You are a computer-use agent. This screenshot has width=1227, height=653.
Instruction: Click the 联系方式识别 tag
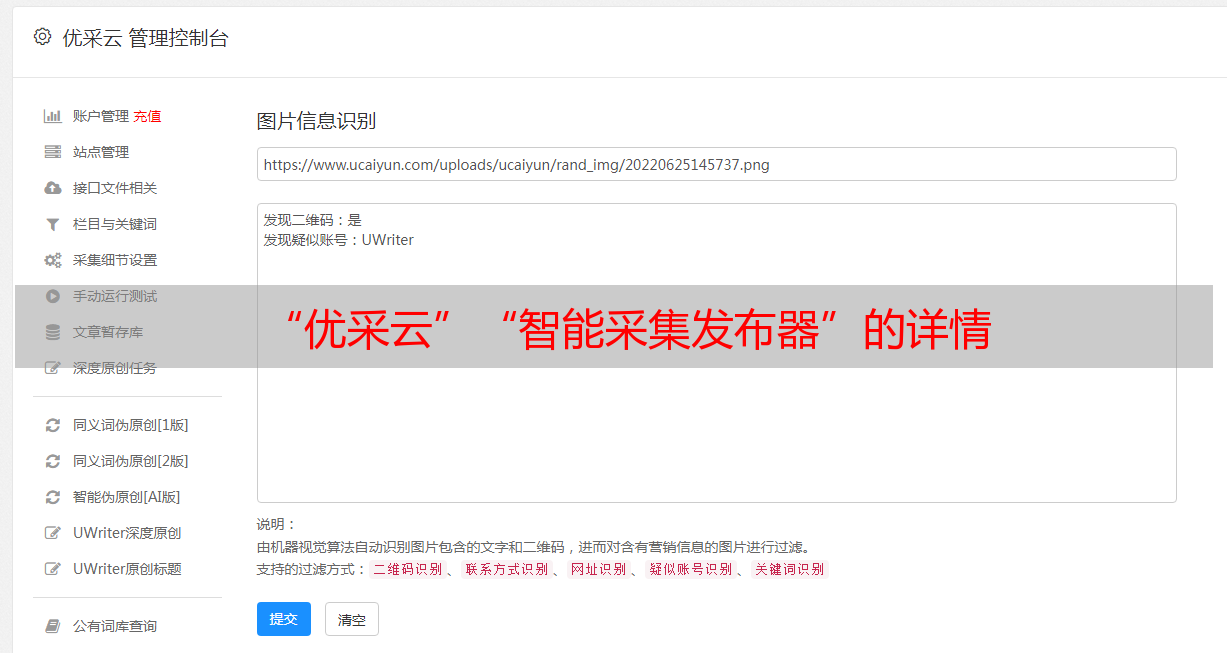pos(505,569)
